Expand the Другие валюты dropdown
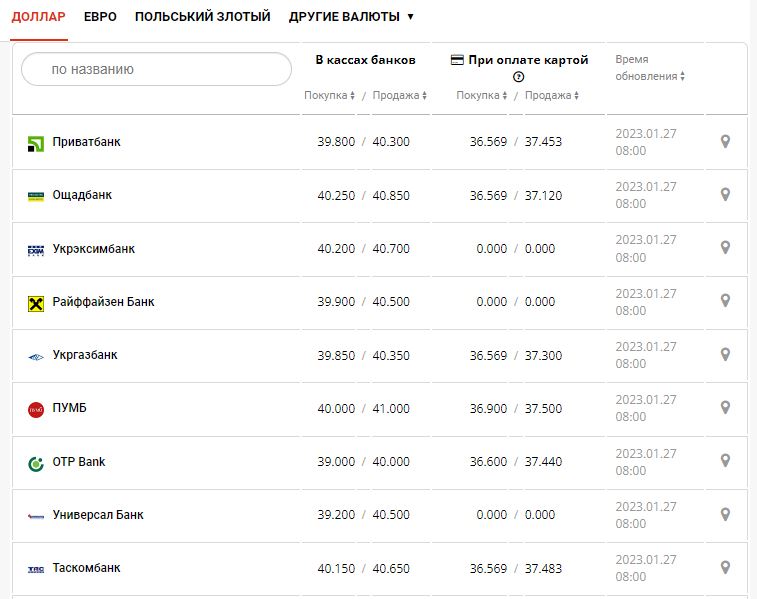757x599 pixels. (x=351, y=17)
